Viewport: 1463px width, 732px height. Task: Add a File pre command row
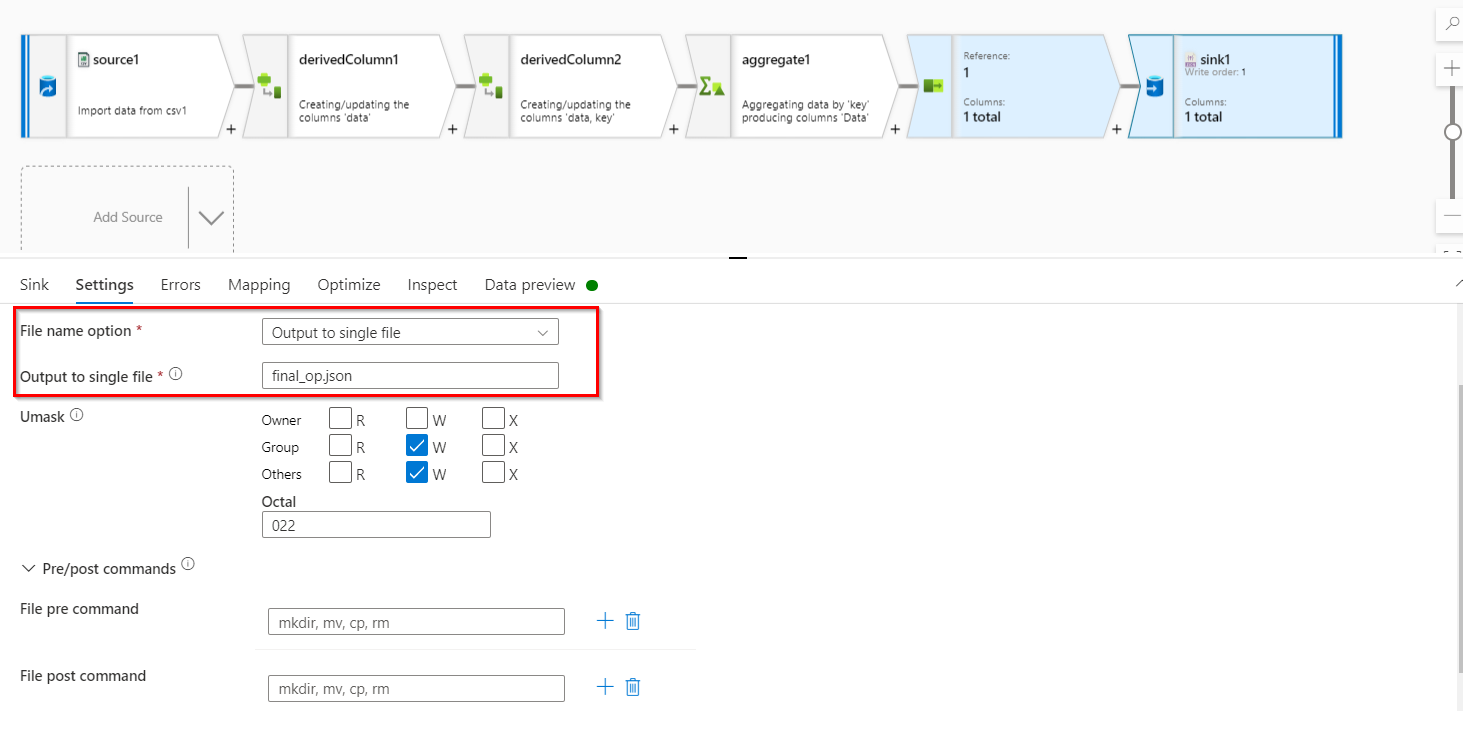coord(604,621)
